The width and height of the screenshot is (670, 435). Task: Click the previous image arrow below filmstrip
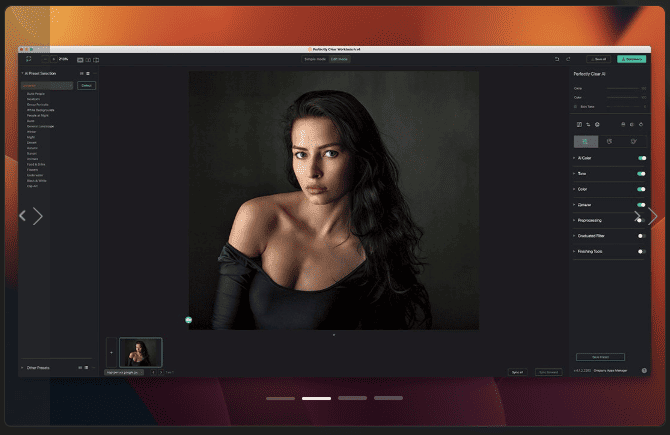[x=153, y=373]
